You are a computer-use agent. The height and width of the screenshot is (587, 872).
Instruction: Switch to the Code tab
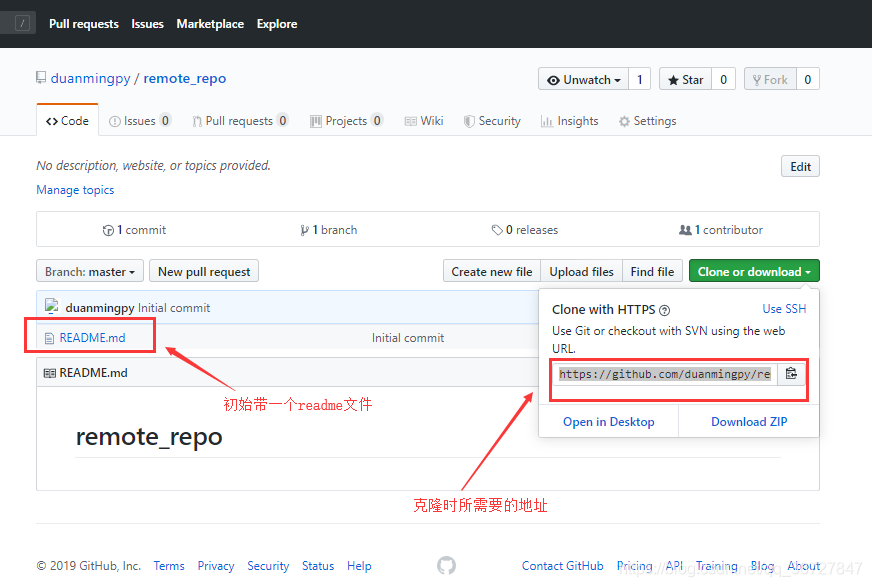(x=67, y=121)
